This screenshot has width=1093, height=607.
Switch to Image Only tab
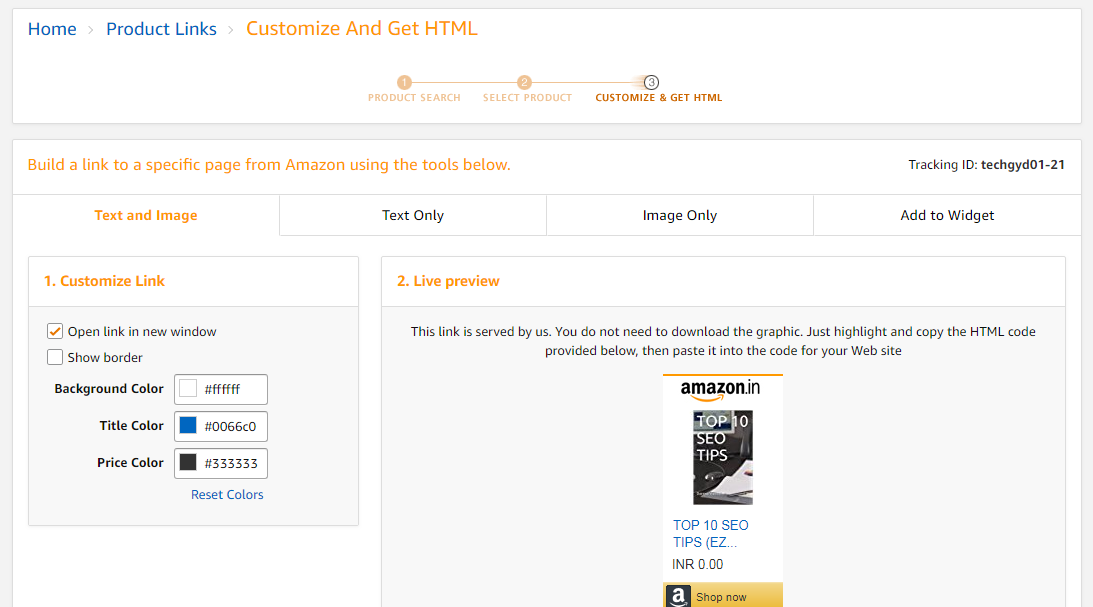coord(680,215)
